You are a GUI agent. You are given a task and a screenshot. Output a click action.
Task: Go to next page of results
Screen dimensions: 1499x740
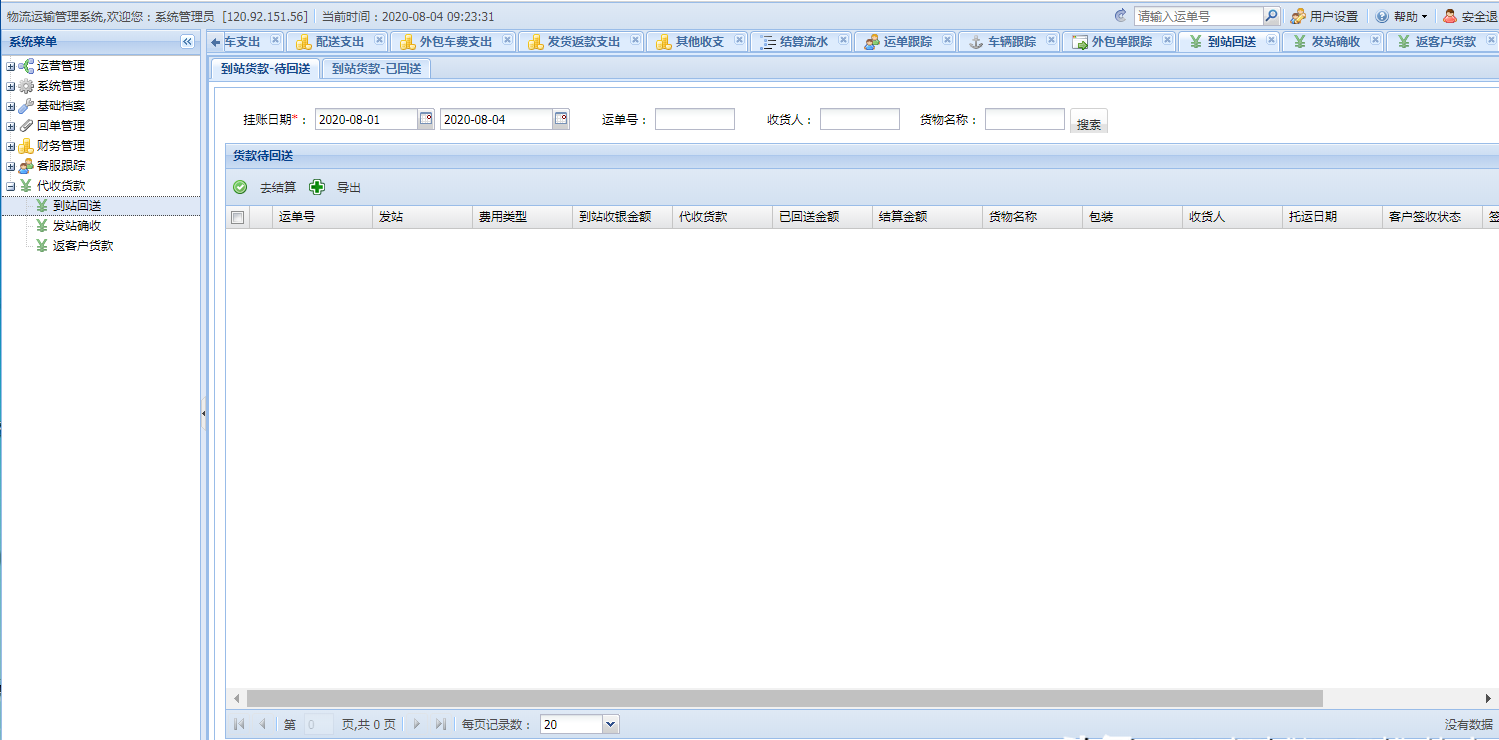click(417, 724)
